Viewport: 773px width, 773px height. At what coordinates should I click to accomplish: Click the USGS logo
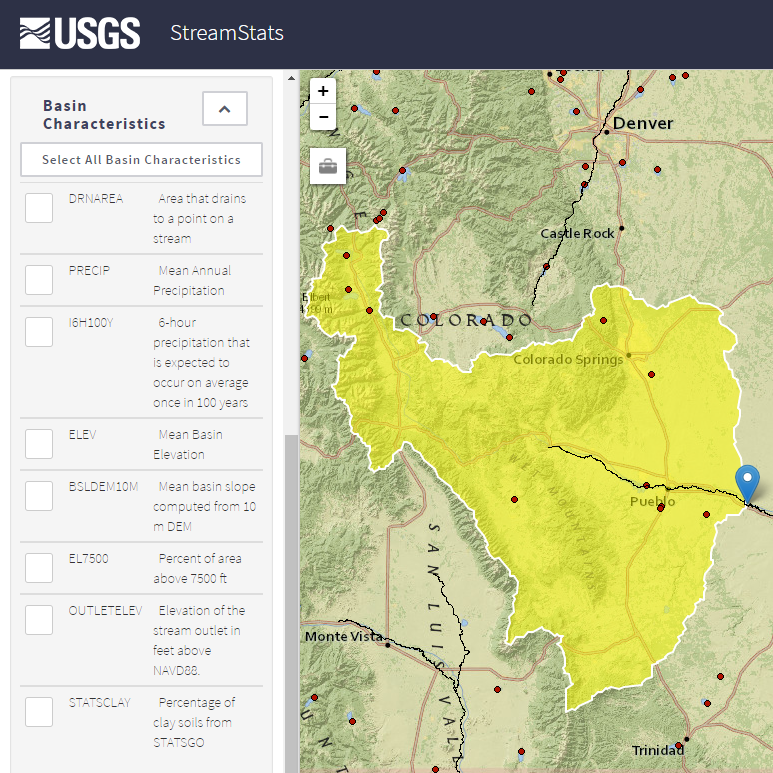coord(80,33)
